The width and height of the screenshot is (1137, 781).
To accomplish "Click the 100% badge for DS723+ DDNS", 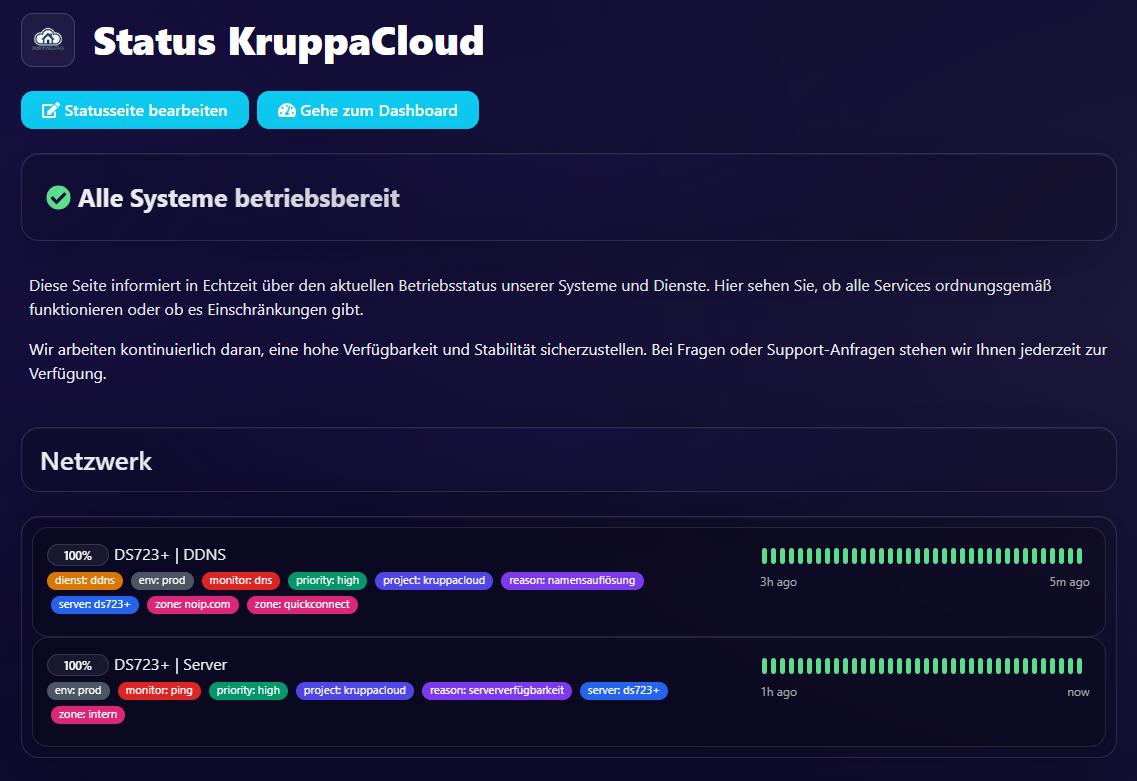I will pyautogui.click(x=78, y=555).
